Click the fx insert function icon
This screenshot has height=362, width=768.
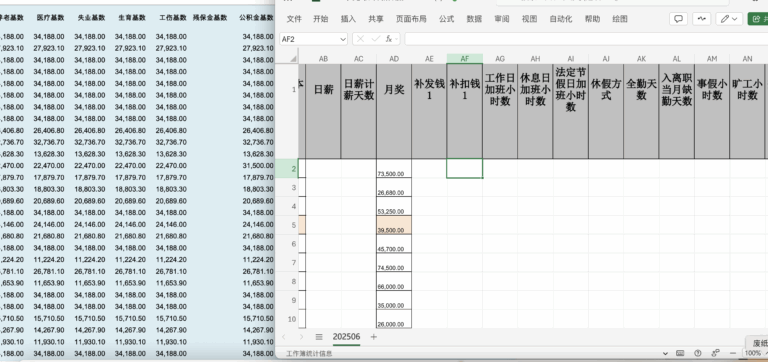coord(389,39)
